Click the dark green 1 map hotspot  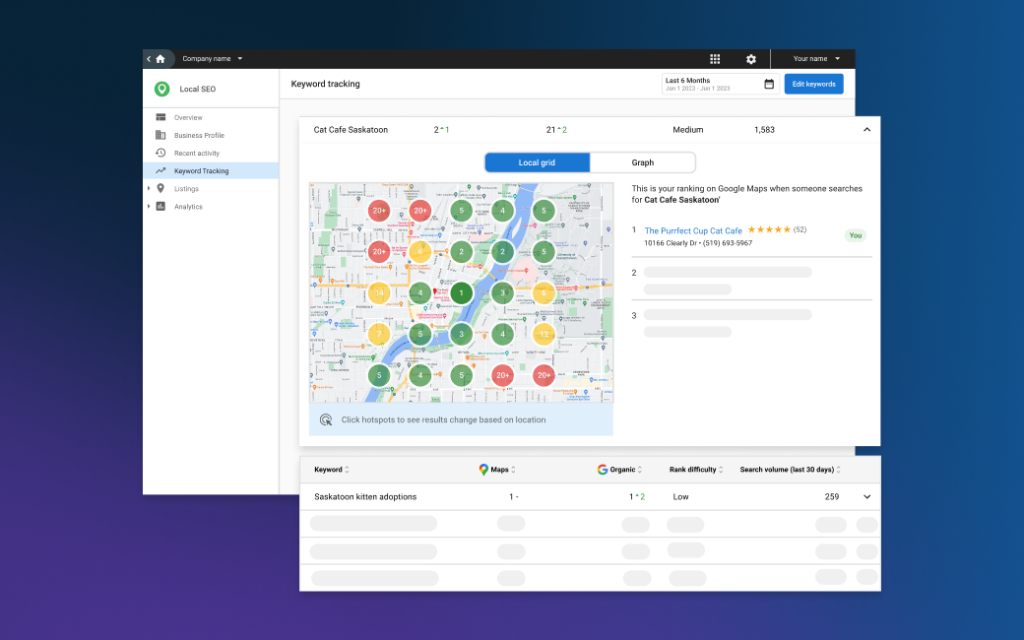pyautogui.click(x=461, y=293)
